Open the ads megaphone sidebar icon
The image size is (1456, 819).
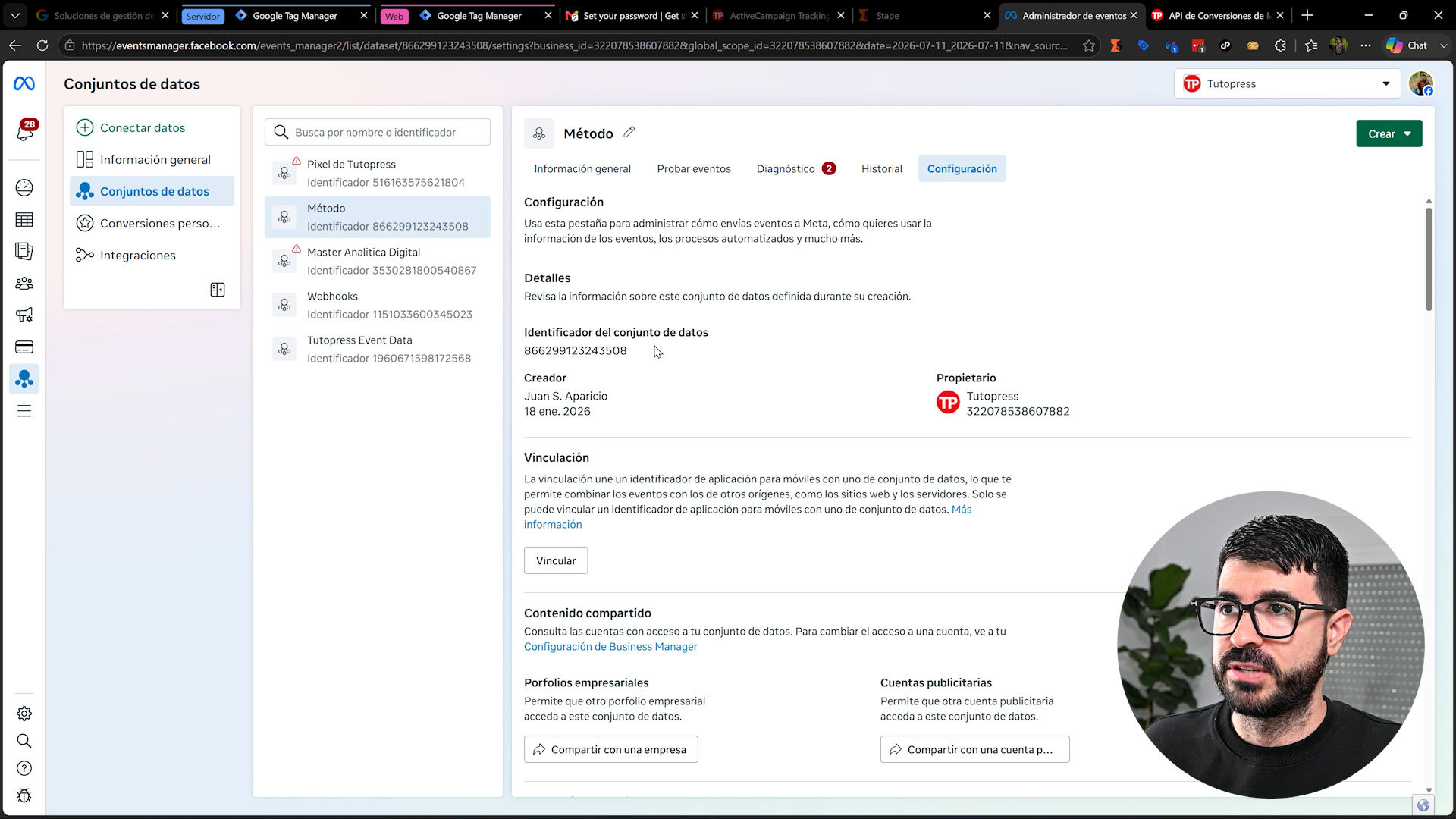[x=24, y=315]
